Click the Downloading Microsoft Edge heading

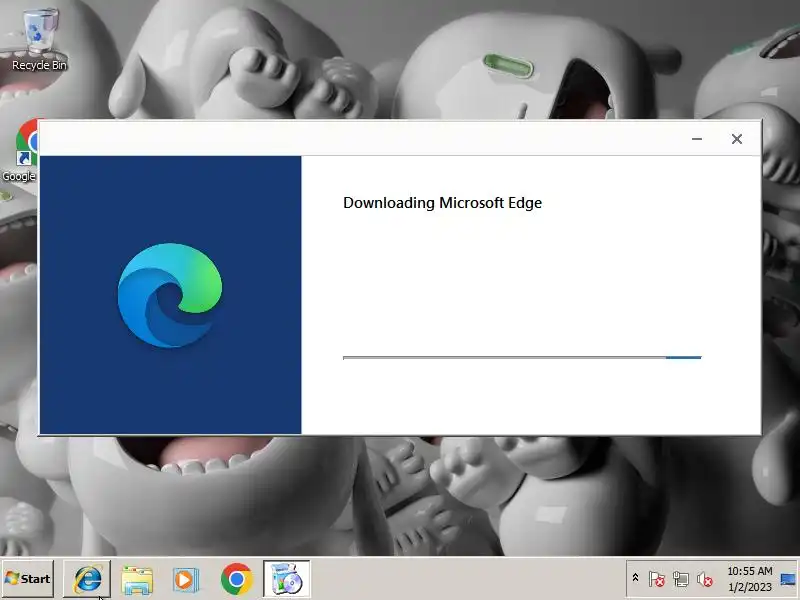[x=442, y=203]
